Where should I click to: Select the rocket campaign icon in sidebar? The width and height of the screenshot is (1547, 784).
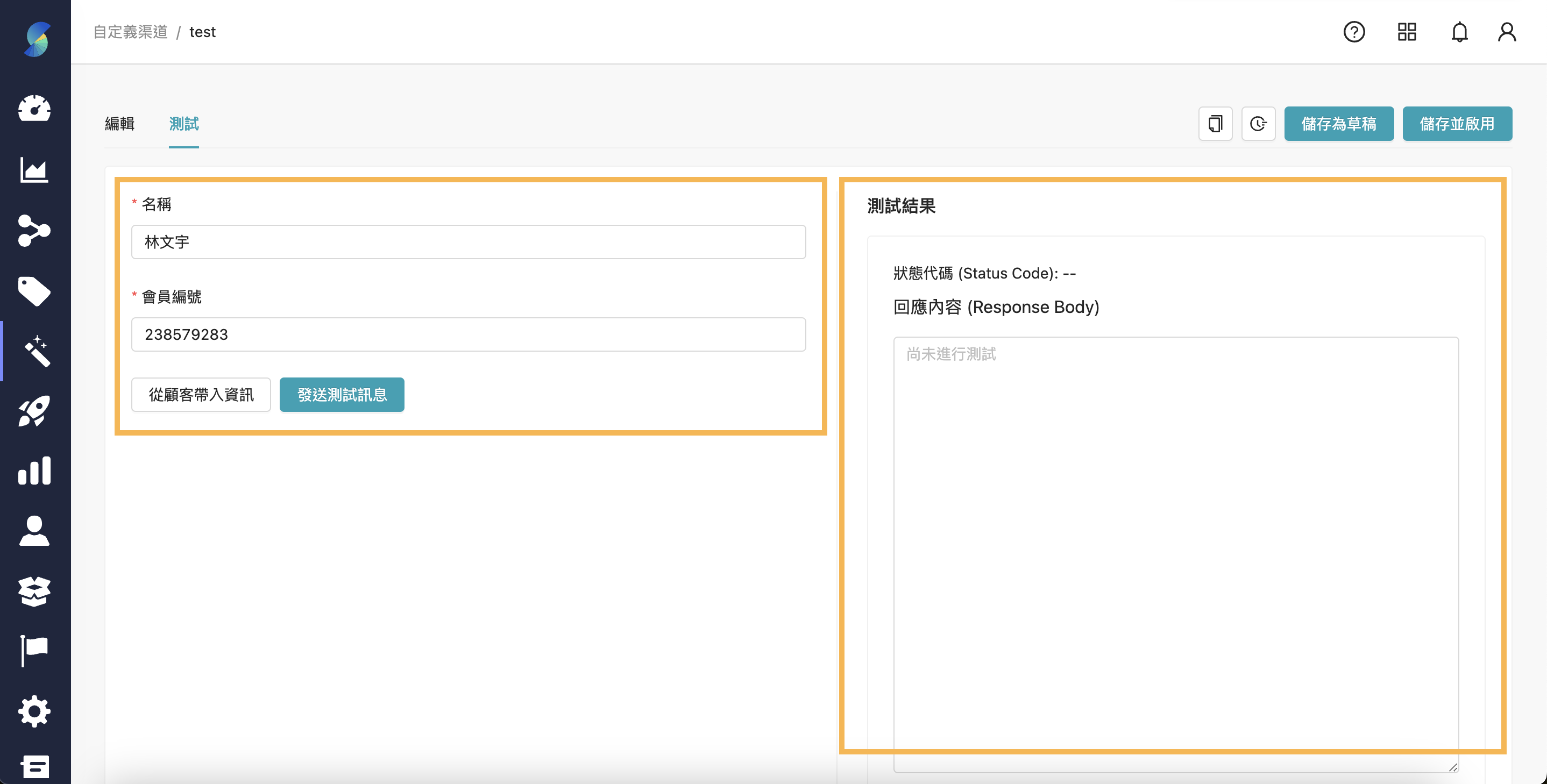tap(34, 411)
